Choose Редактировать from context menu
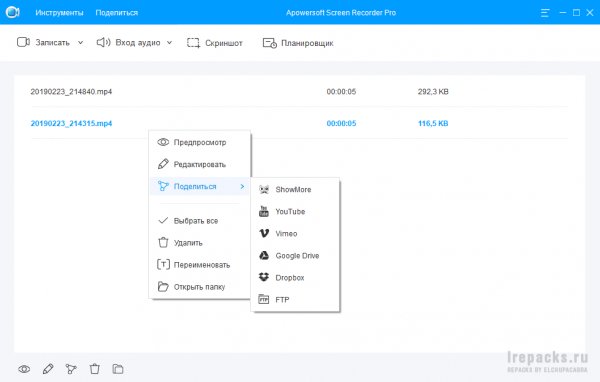The width and height of the screenshot is (600, 382). (200, 164)
